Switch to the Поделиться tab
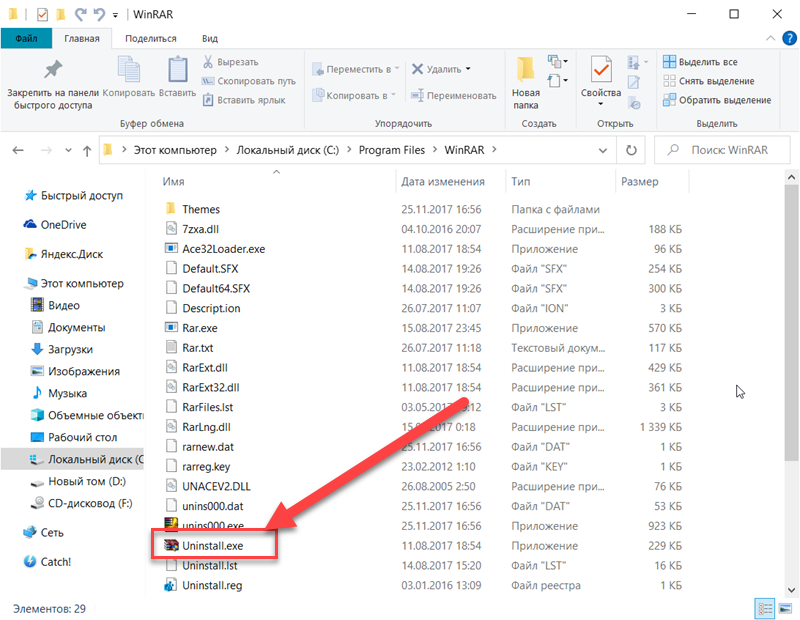 point(151,38)
